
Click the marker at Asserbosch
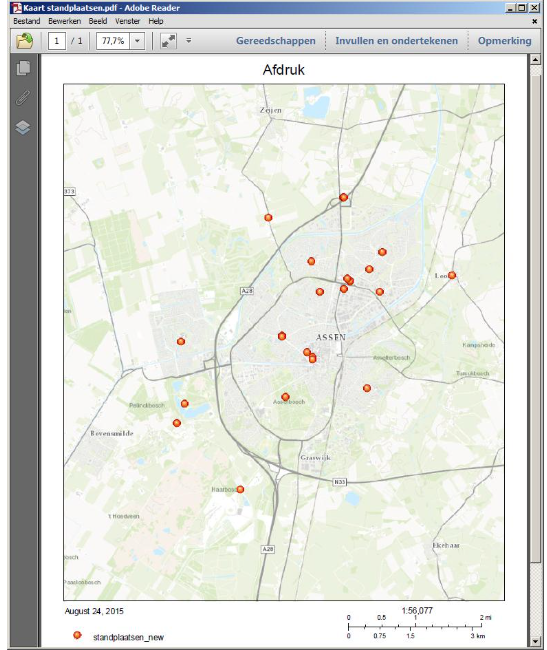click(285, 397)
